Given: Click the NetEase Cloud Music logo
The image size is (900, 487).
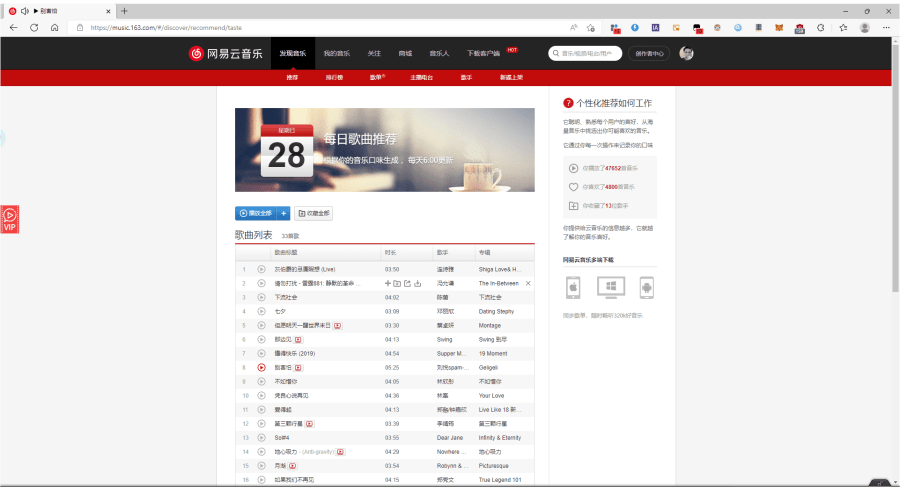Looking at the screenshot, I should click(226, 53).
